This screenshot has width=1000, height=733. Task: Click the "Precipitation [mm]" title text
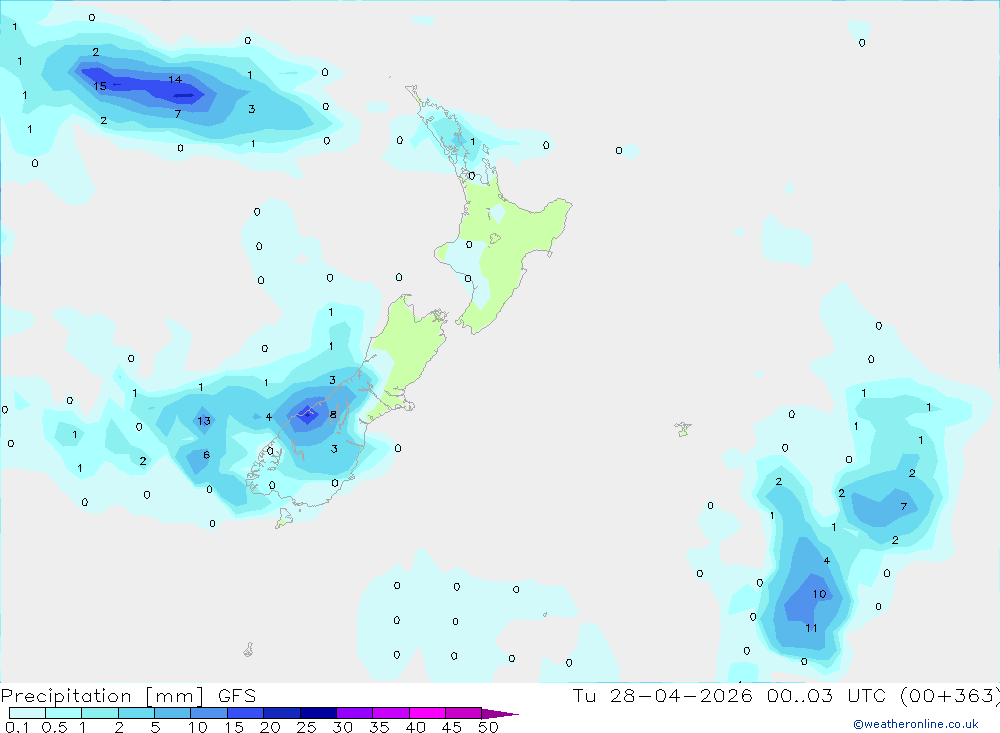click(x=102, y=696)
